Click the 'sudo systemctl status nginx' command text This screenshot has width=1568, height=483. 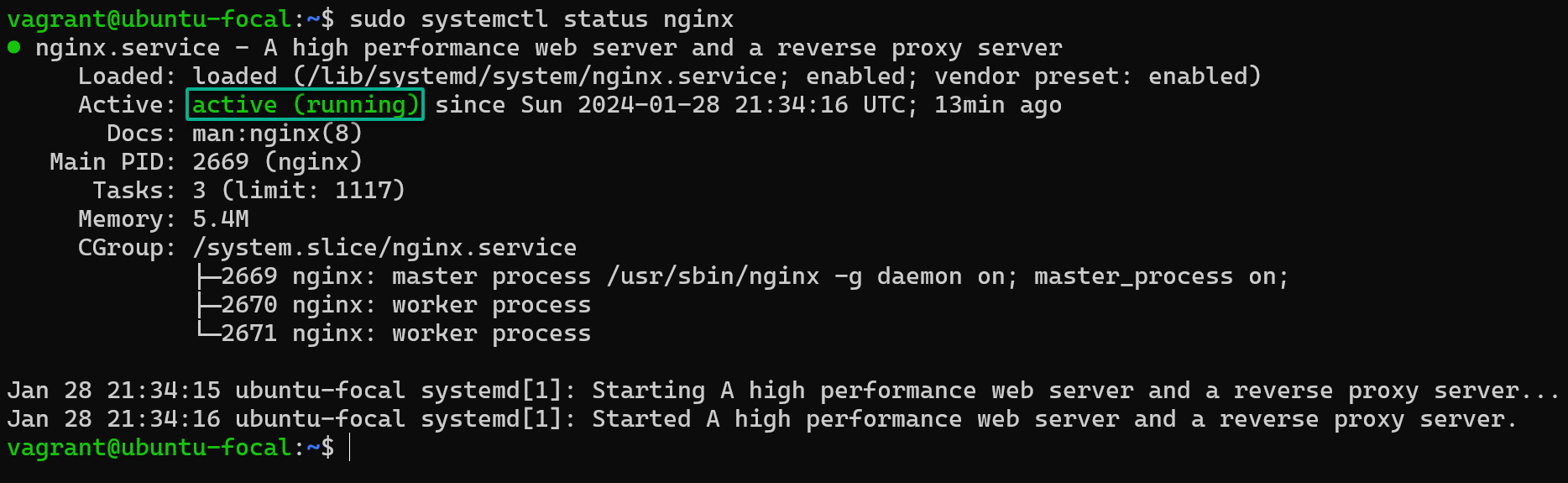tap(541, 18)
